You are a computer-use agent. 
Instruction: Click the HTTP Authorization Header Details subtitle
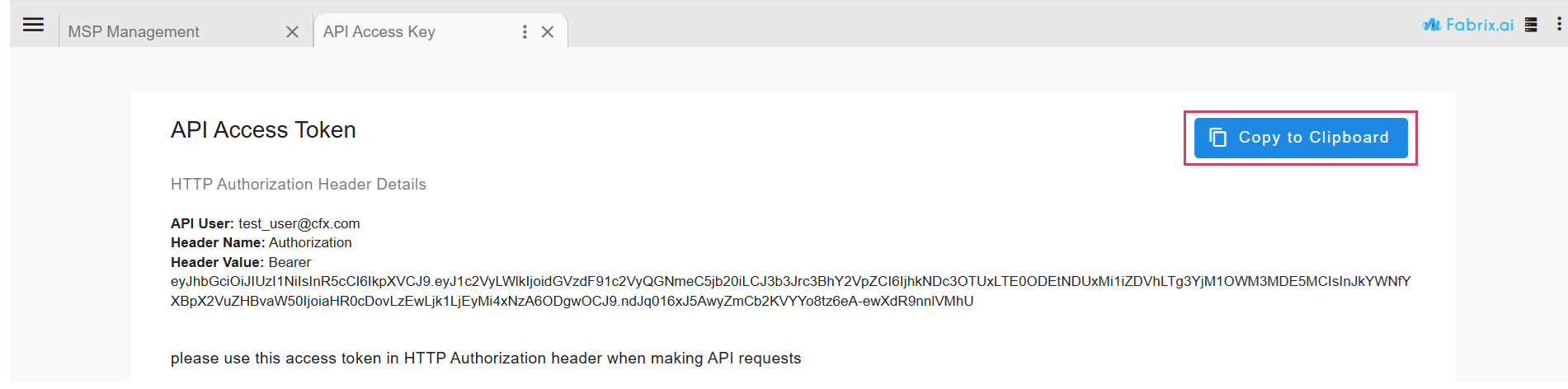pyautogui.click(x=299, y=185)
